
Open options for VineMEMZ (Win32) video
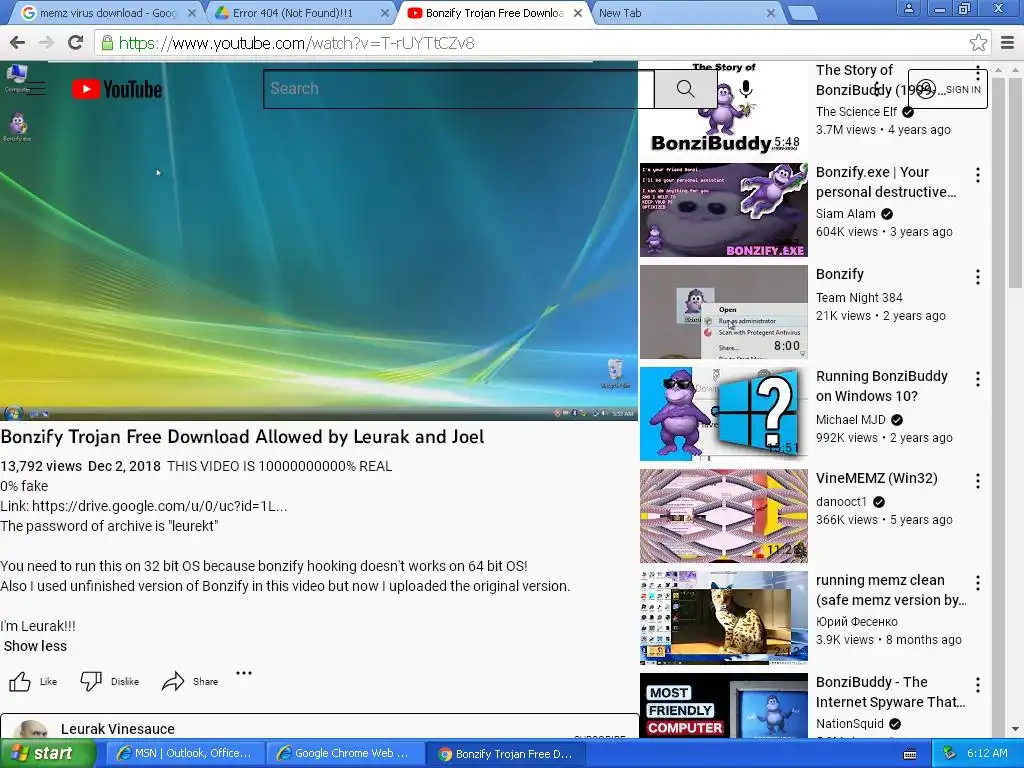pyautogui.click(x=978, y=481)
